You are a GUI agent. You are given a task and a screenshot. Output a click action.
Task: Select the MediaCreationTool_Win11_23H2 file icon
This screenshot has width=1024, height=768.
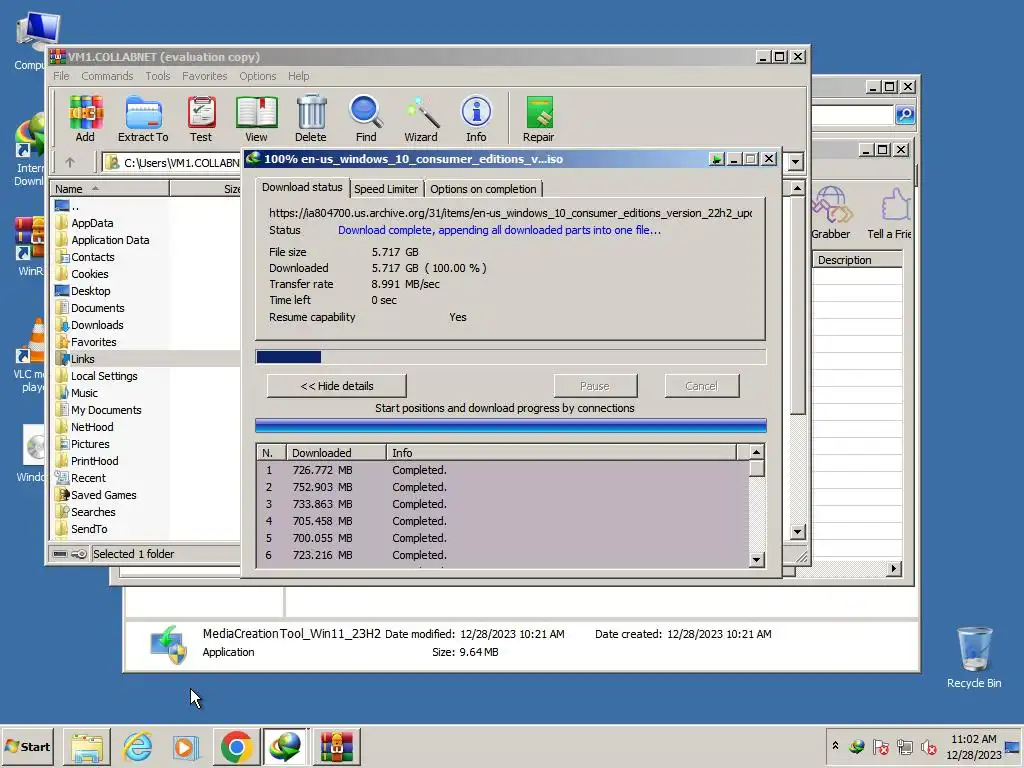169,644
